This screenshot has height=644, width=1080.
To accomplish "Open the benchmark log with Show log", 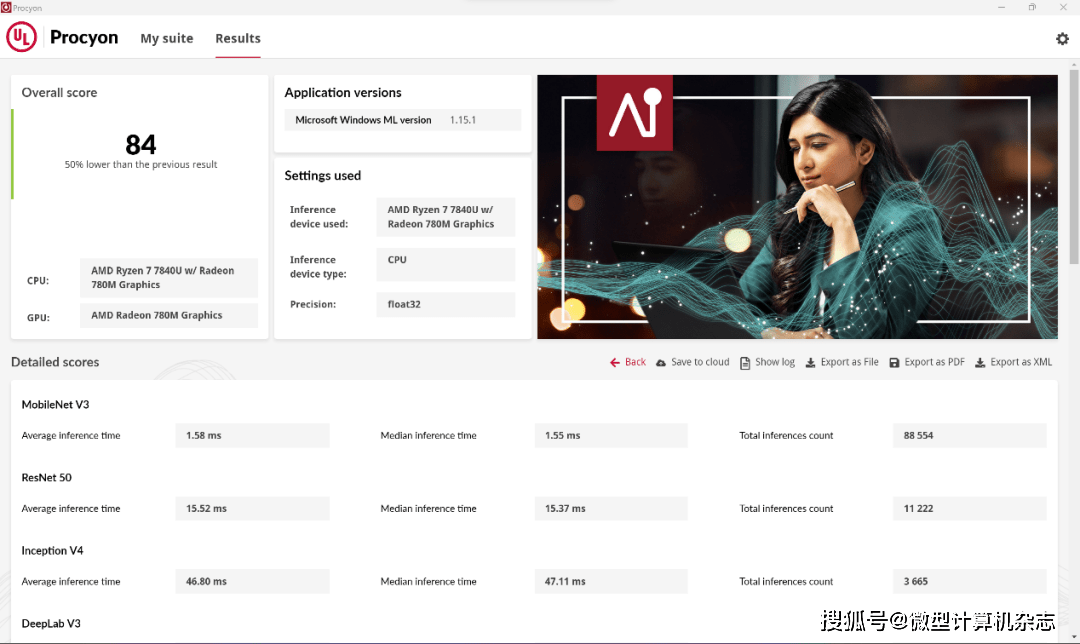I will [x=767, y=362].
